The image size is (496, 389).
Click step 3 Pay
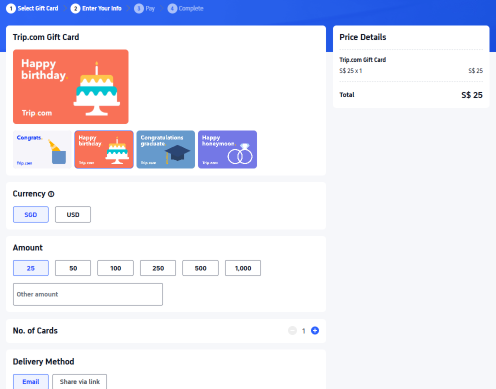145,8
